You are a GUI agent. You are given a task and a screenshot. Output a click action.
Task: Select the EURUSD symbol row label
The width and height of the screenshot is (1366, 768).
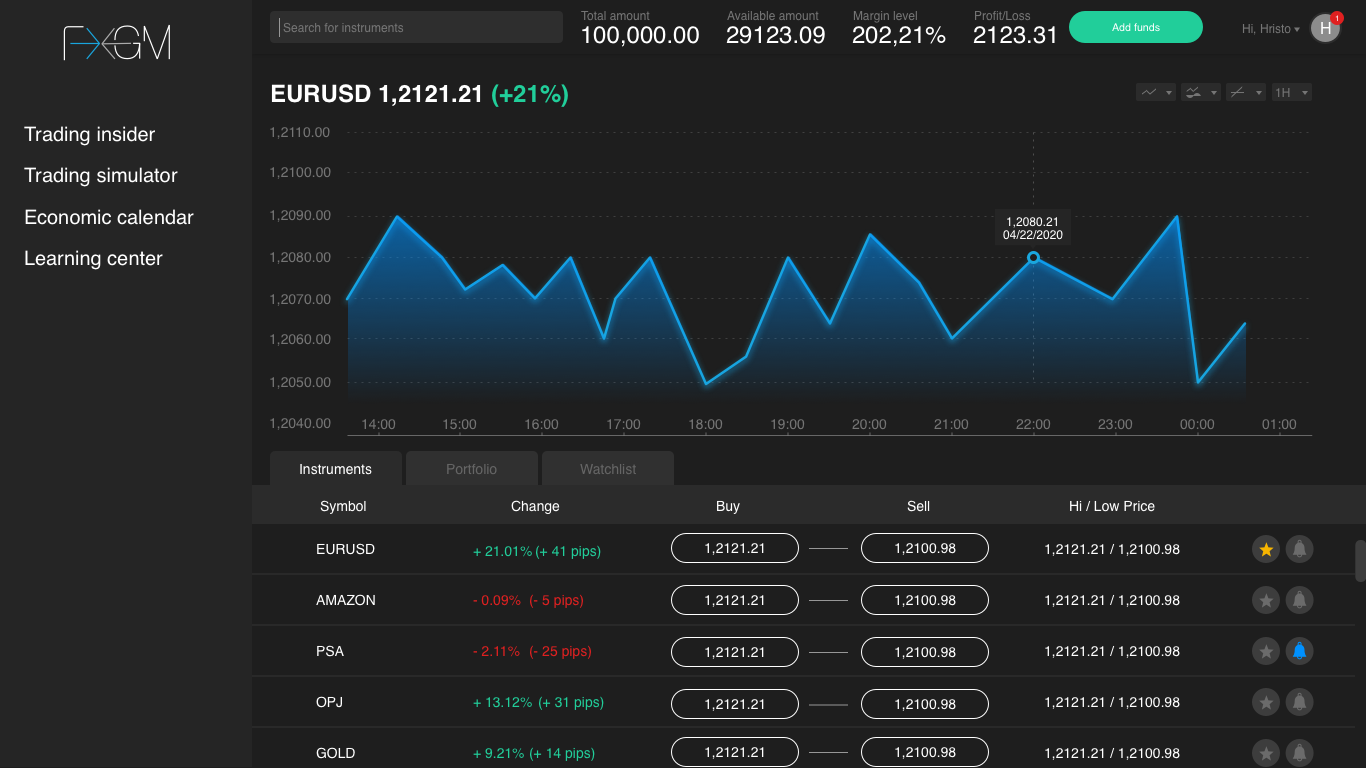coord(345,549)
